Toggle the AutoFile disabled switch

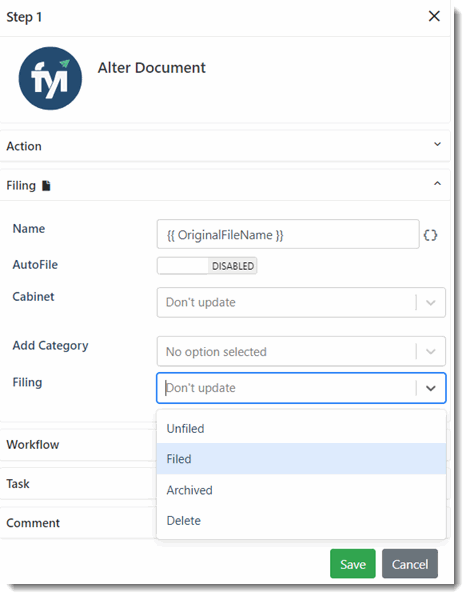point(207,266)
